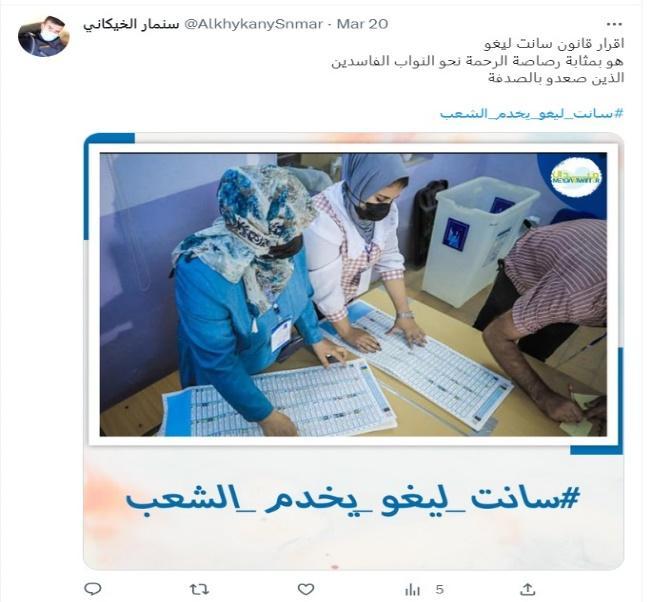
Task: Click display name سنمار الخيكاني
Action: tap(131, 24)
